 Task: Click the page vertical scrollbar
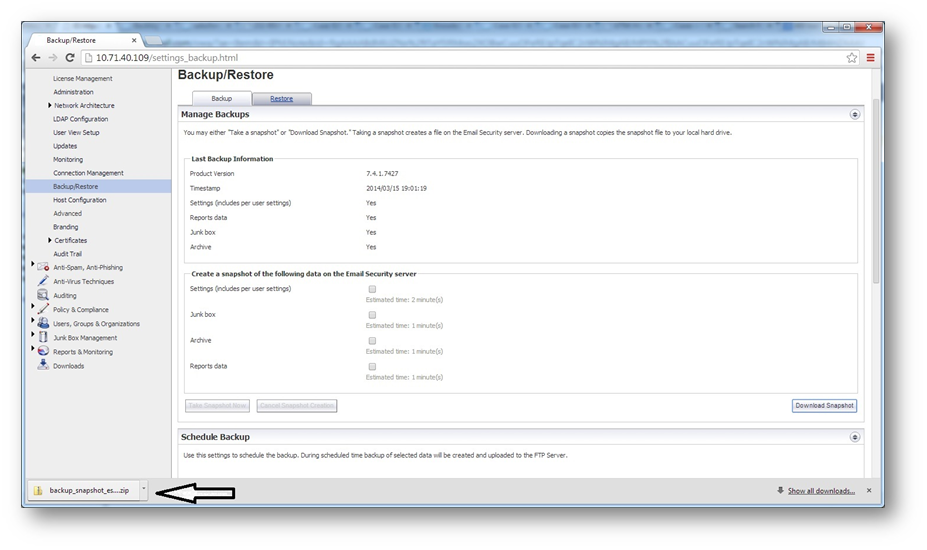click(x=876, y=189)
